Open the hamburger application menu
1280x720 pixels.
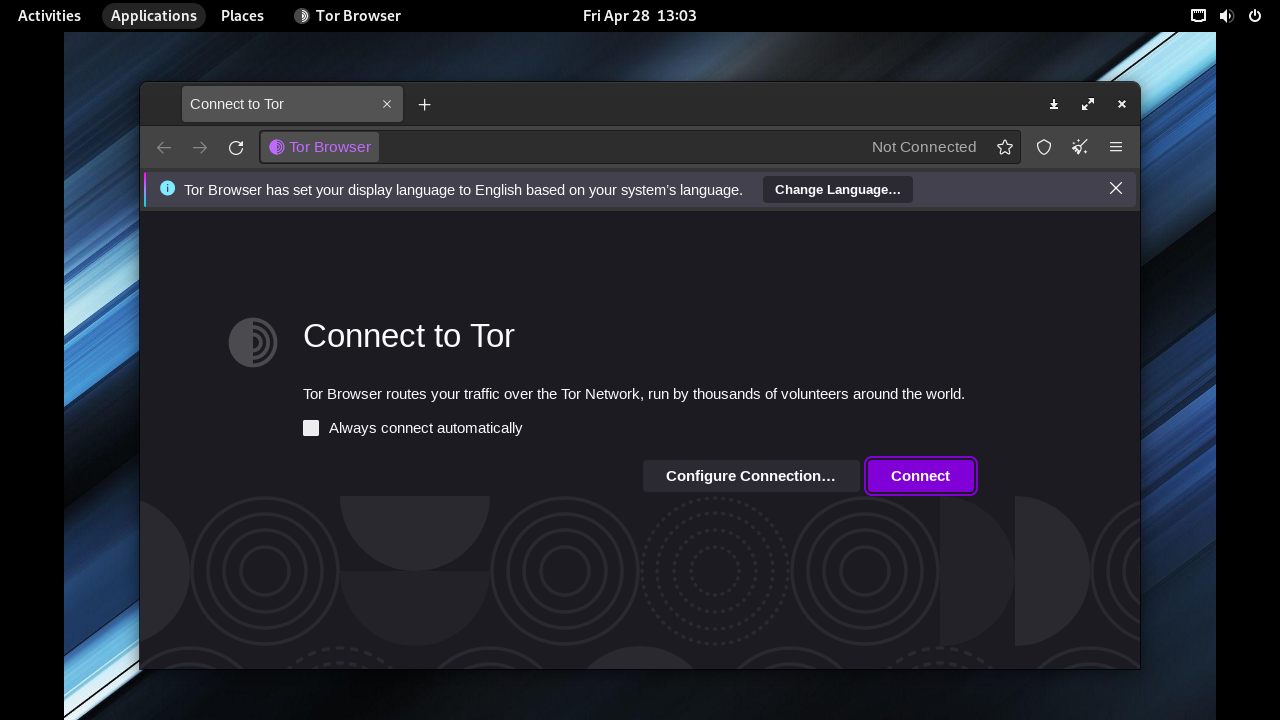point(1116,148)
